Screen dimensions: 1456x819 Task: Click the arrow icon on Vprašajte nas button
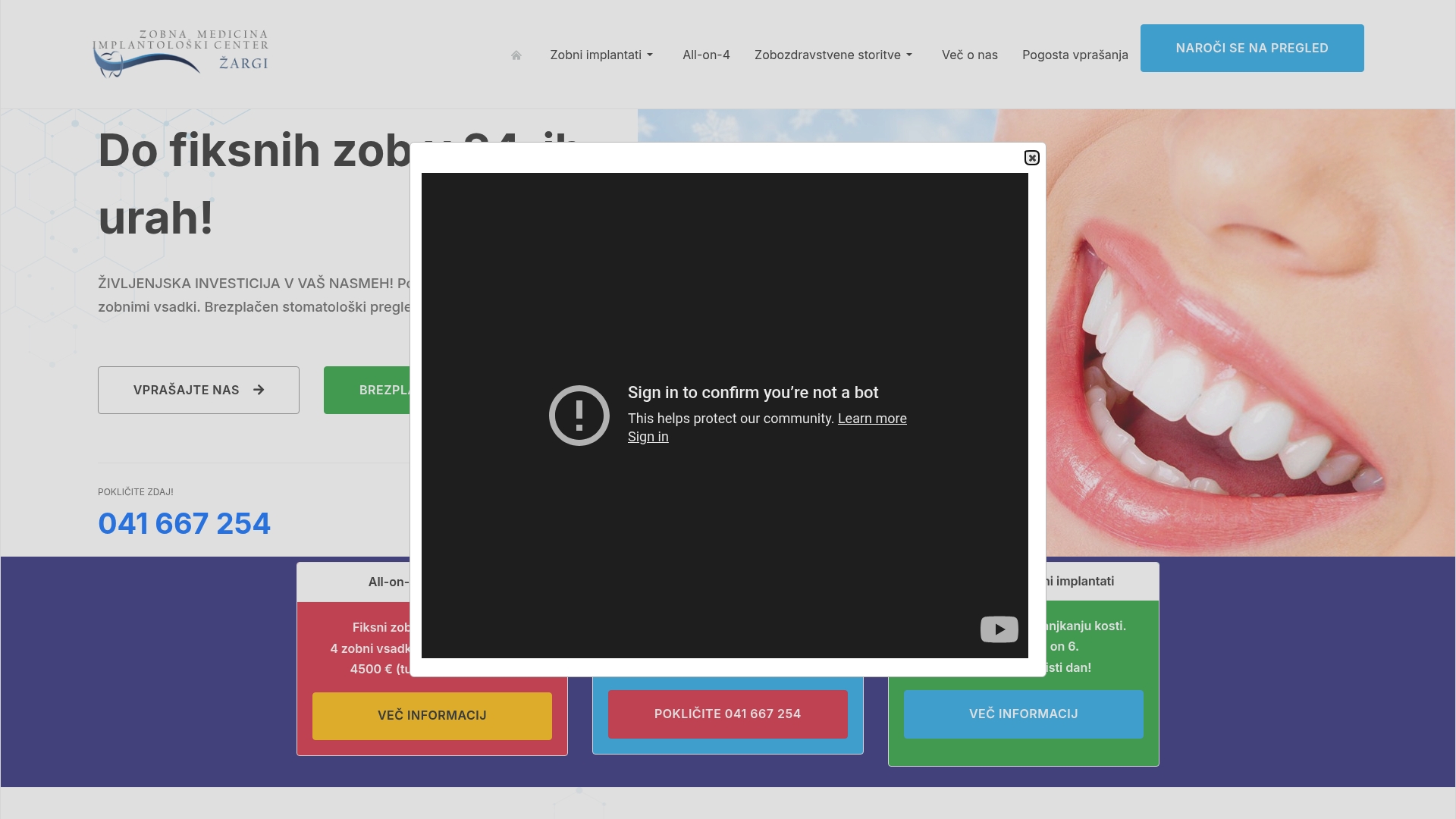(x=259, y=390)
